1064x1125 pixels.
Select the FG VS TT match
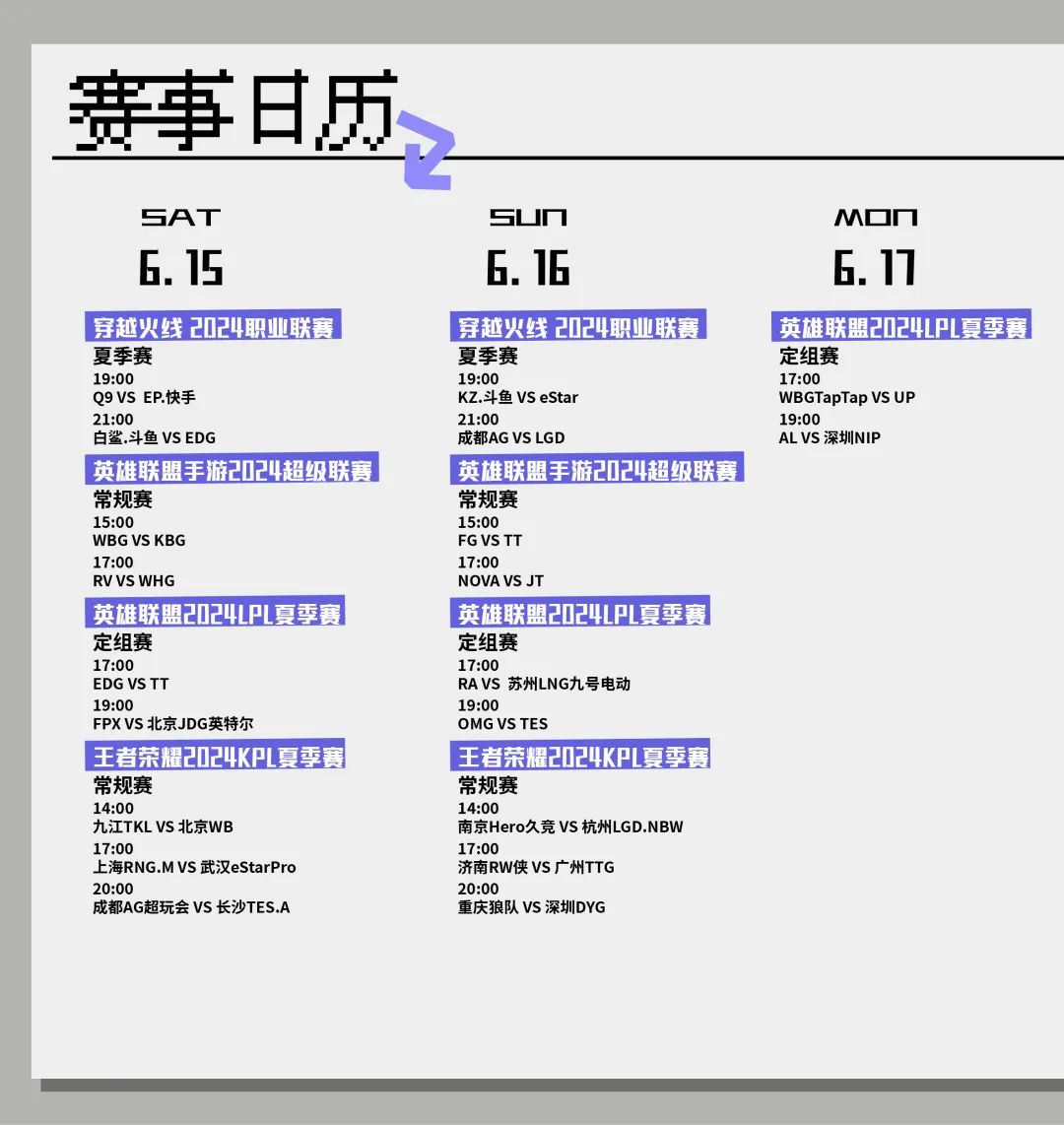(490, 540)
